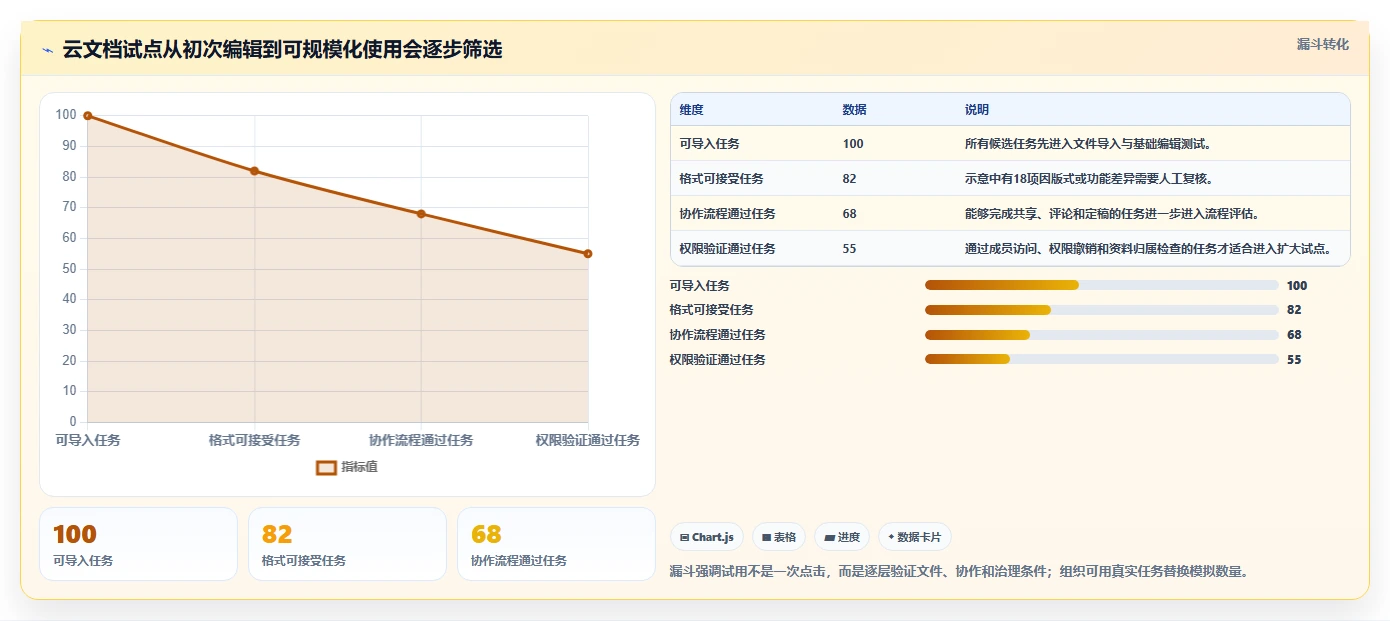Click the 进度 chip

click(x=842, y=537)
